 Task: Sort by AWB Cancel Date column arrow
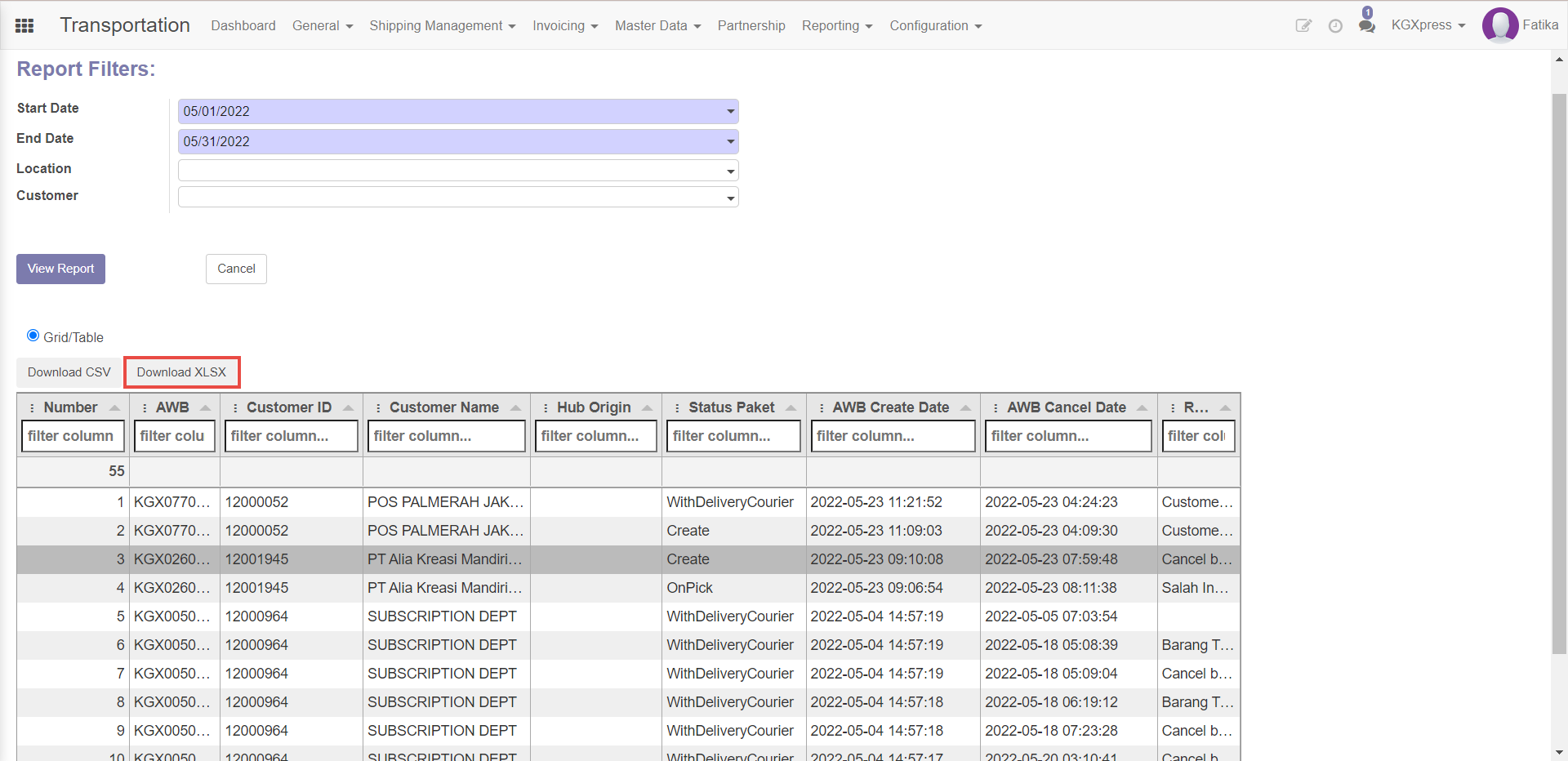(x=1142, y=407)
